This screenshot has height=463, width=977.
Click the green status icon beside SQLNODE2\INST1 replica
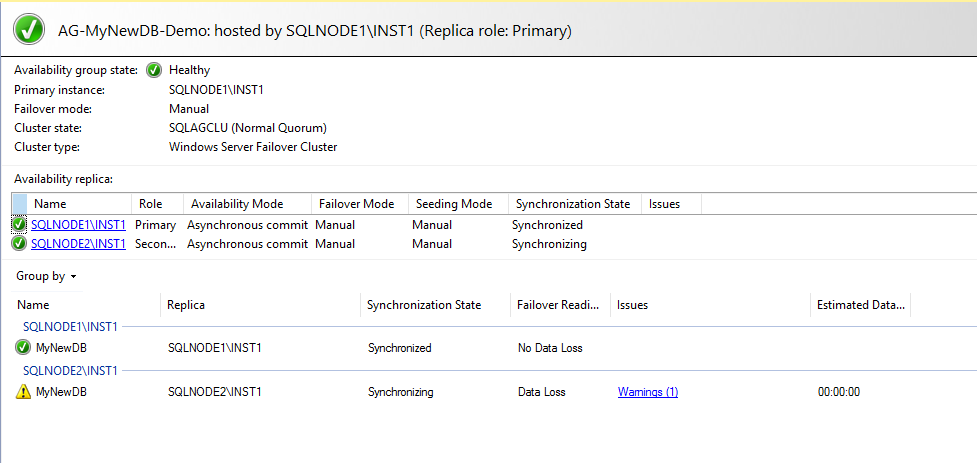19,244
